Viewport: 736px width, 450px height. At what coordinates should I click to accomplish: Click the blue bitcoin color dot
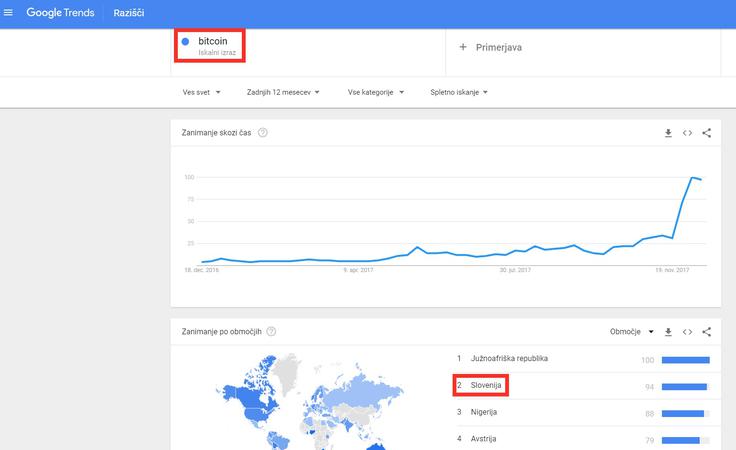[185, 41]
